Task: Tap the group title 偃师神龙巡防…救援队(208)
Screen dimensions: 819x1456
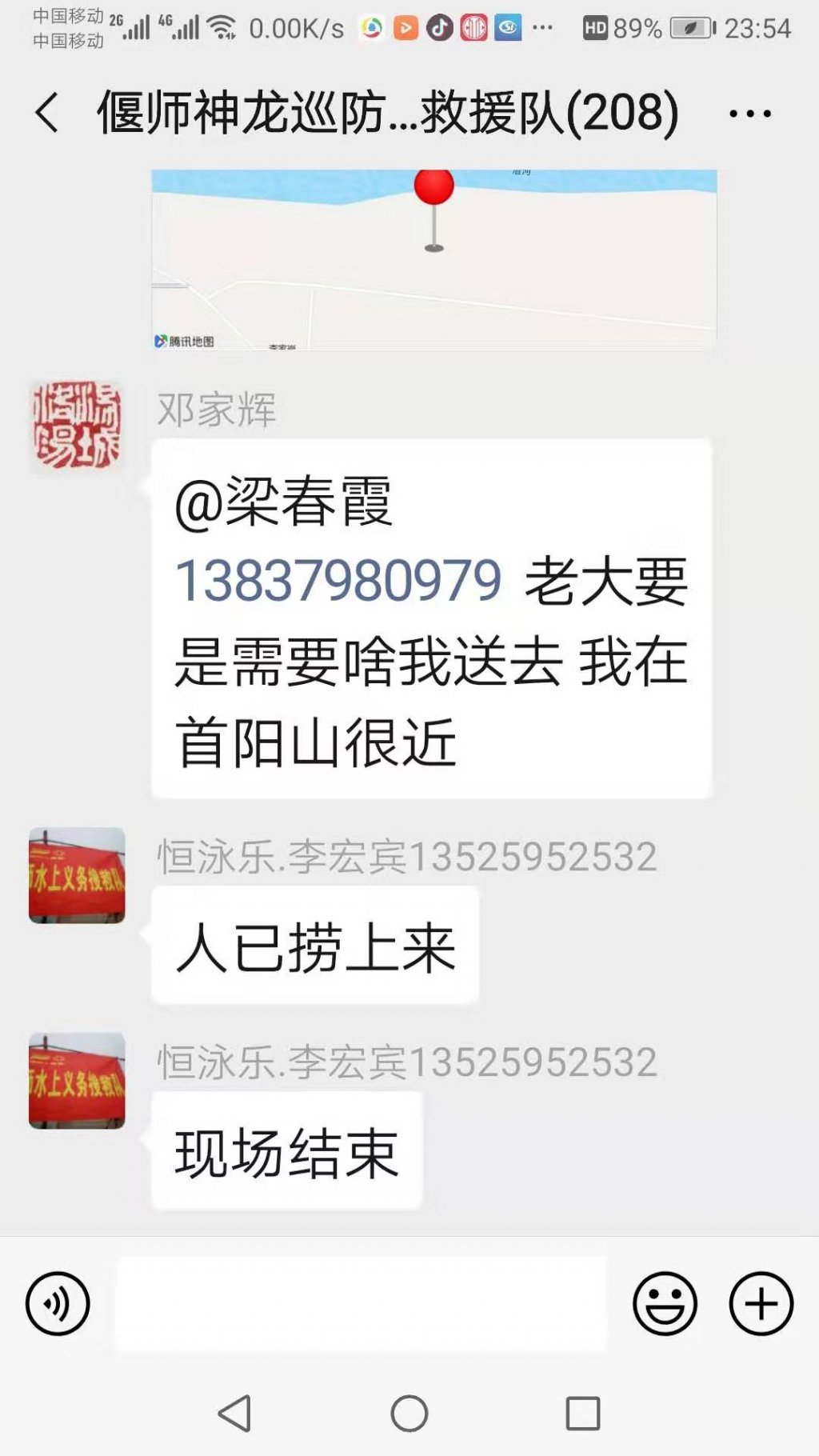Action: pyautogui.click(x=388, y=112)
